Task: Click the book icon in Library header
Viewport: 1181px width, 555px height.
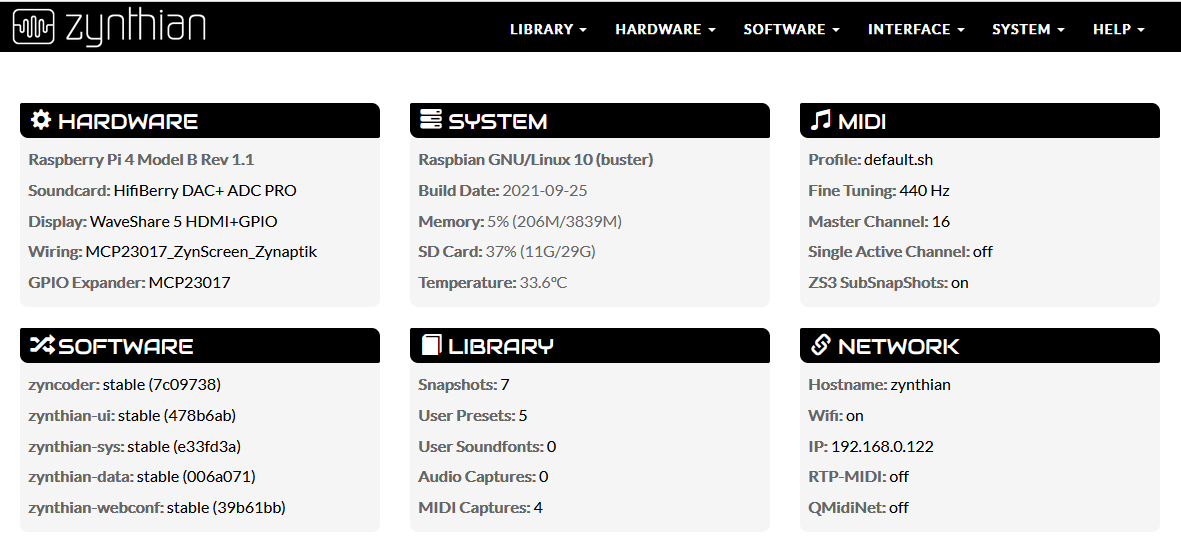Action: click(x=430, y=345)
